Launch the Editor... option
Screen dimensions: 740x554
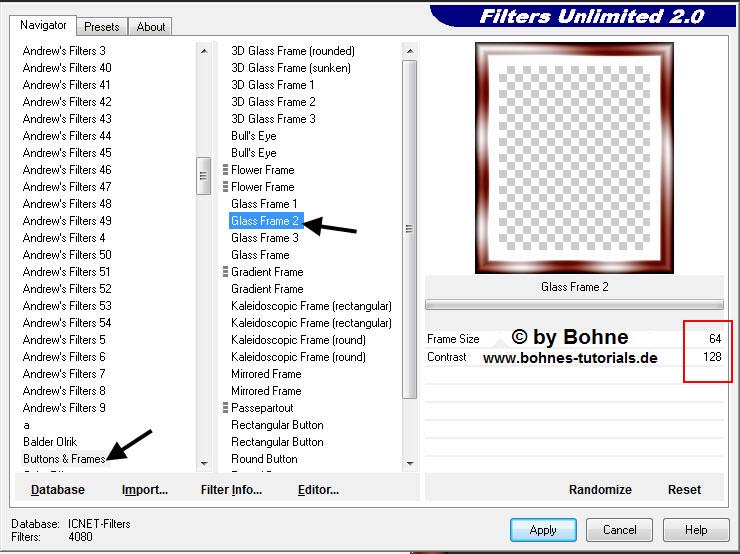(x=318, y=490)
